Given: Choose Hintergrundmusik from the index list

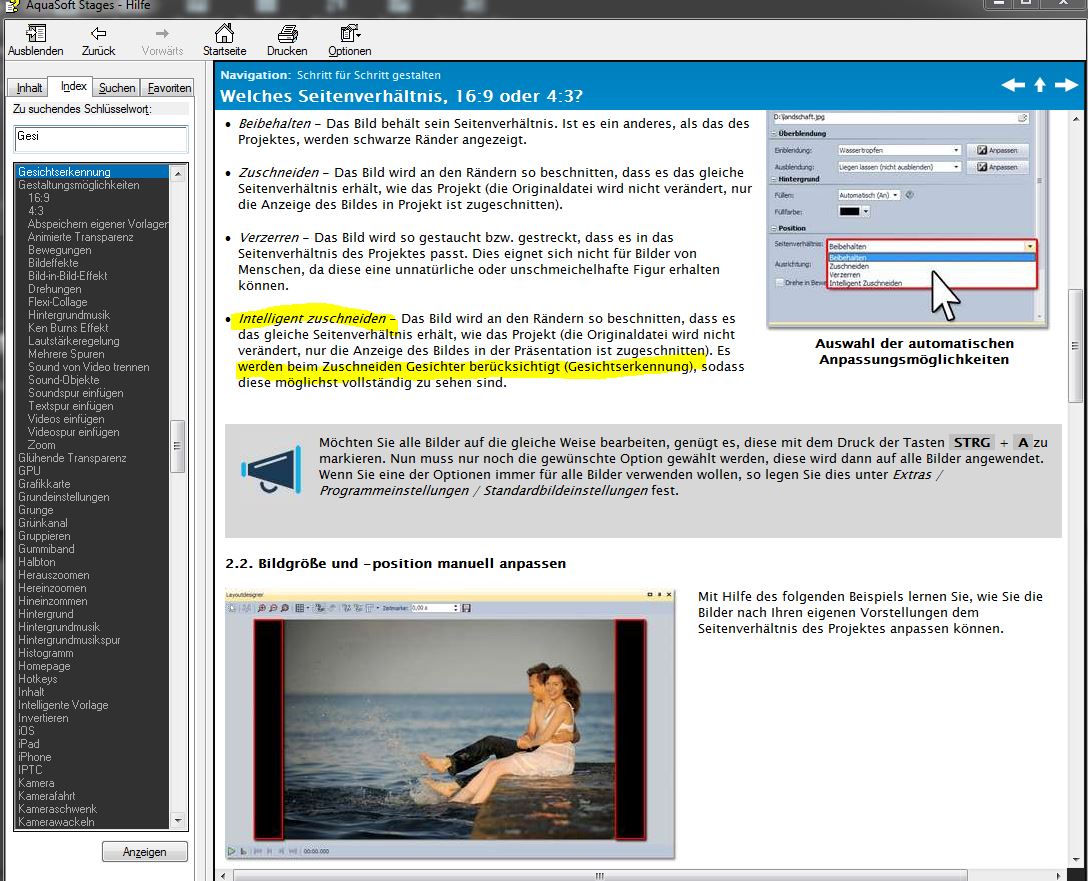Looking at the screenshot, I should point(59,627).
